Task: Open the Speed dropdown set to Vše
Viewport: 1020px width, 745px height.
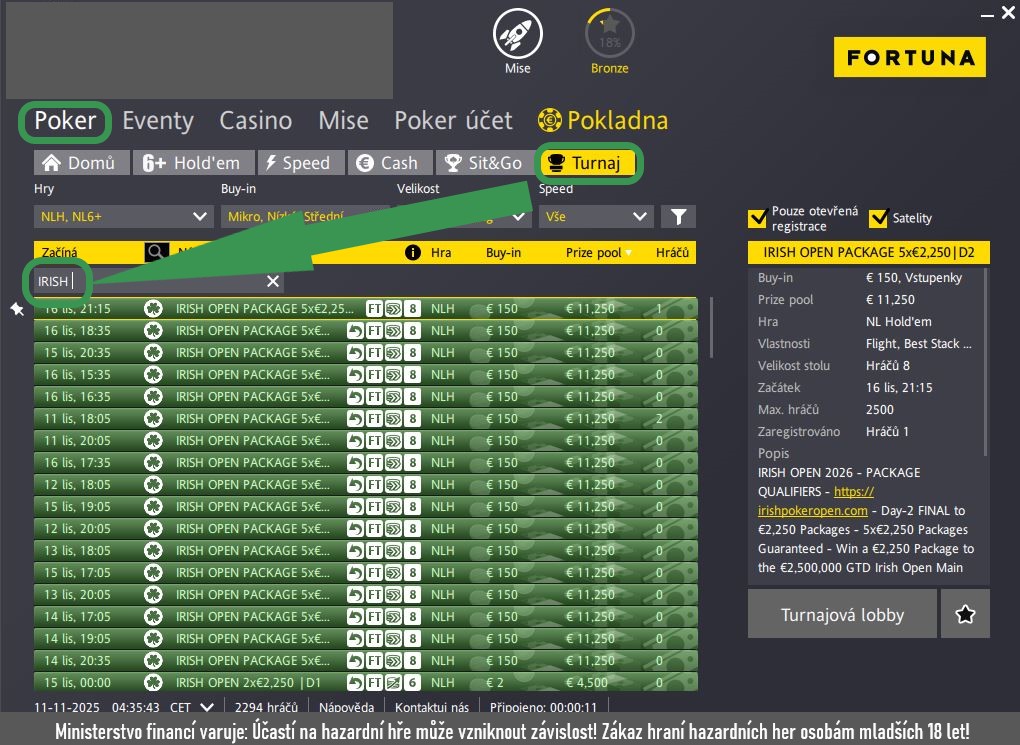Action: click(x=595, y=216)
